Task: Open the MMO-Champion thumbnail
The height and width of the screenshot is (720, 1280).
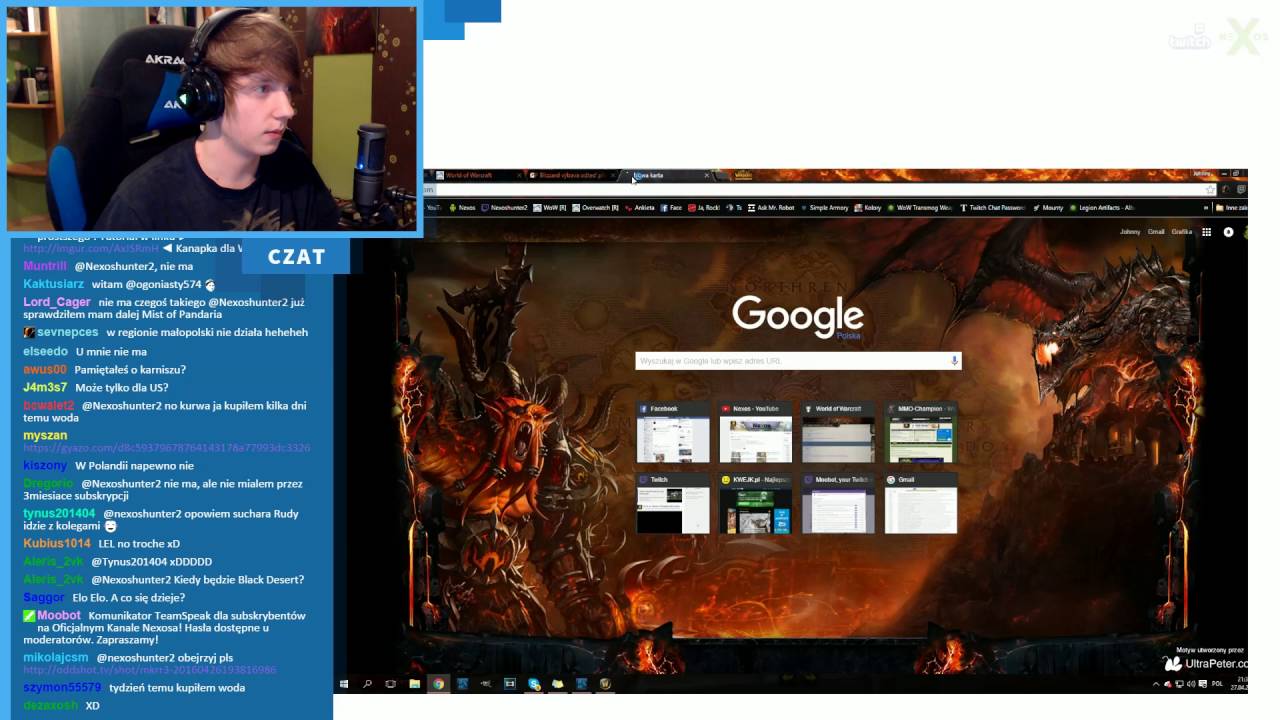Action: [921, 433]
